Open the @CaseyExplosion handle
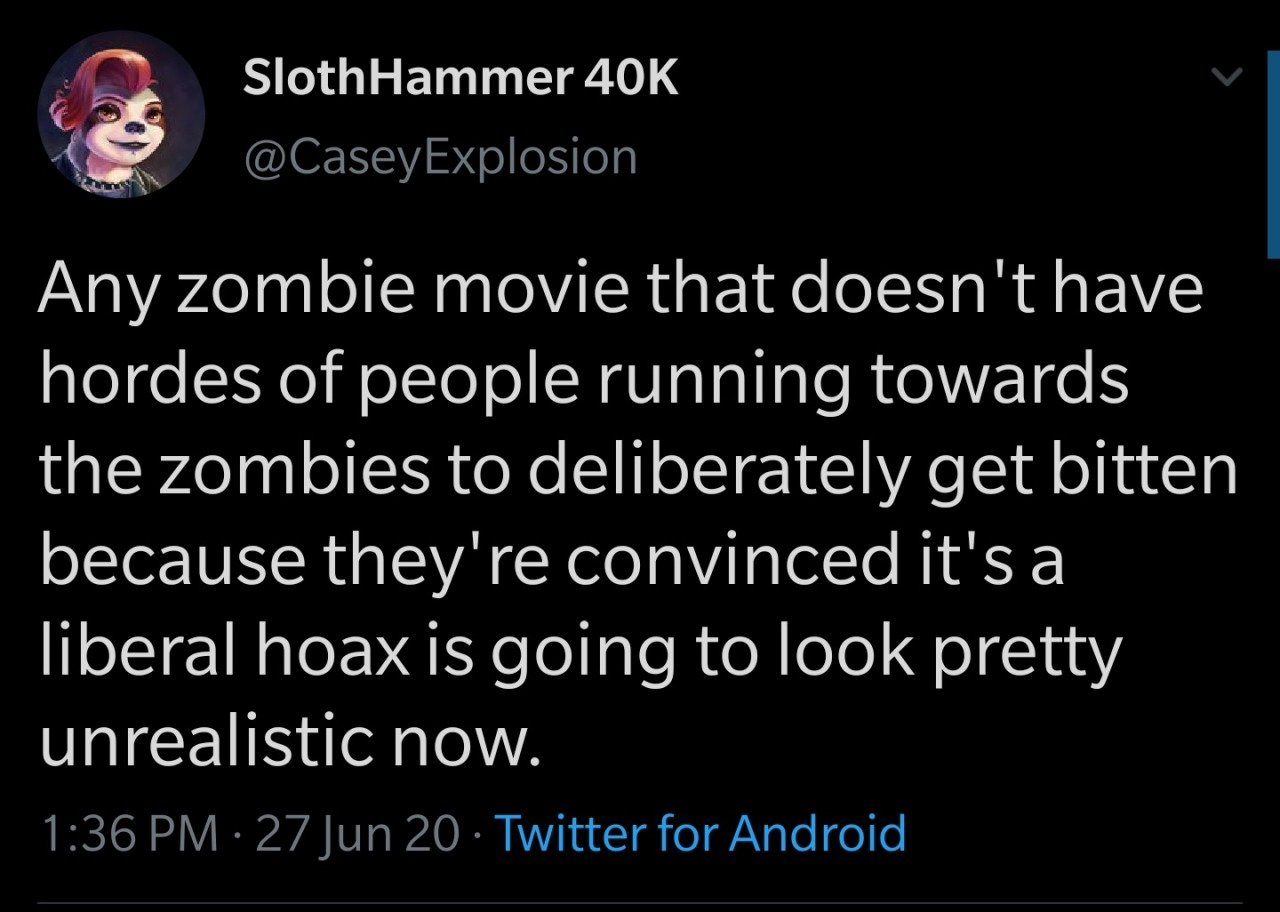The image size is (1280, 912). [x=440, y=157]
